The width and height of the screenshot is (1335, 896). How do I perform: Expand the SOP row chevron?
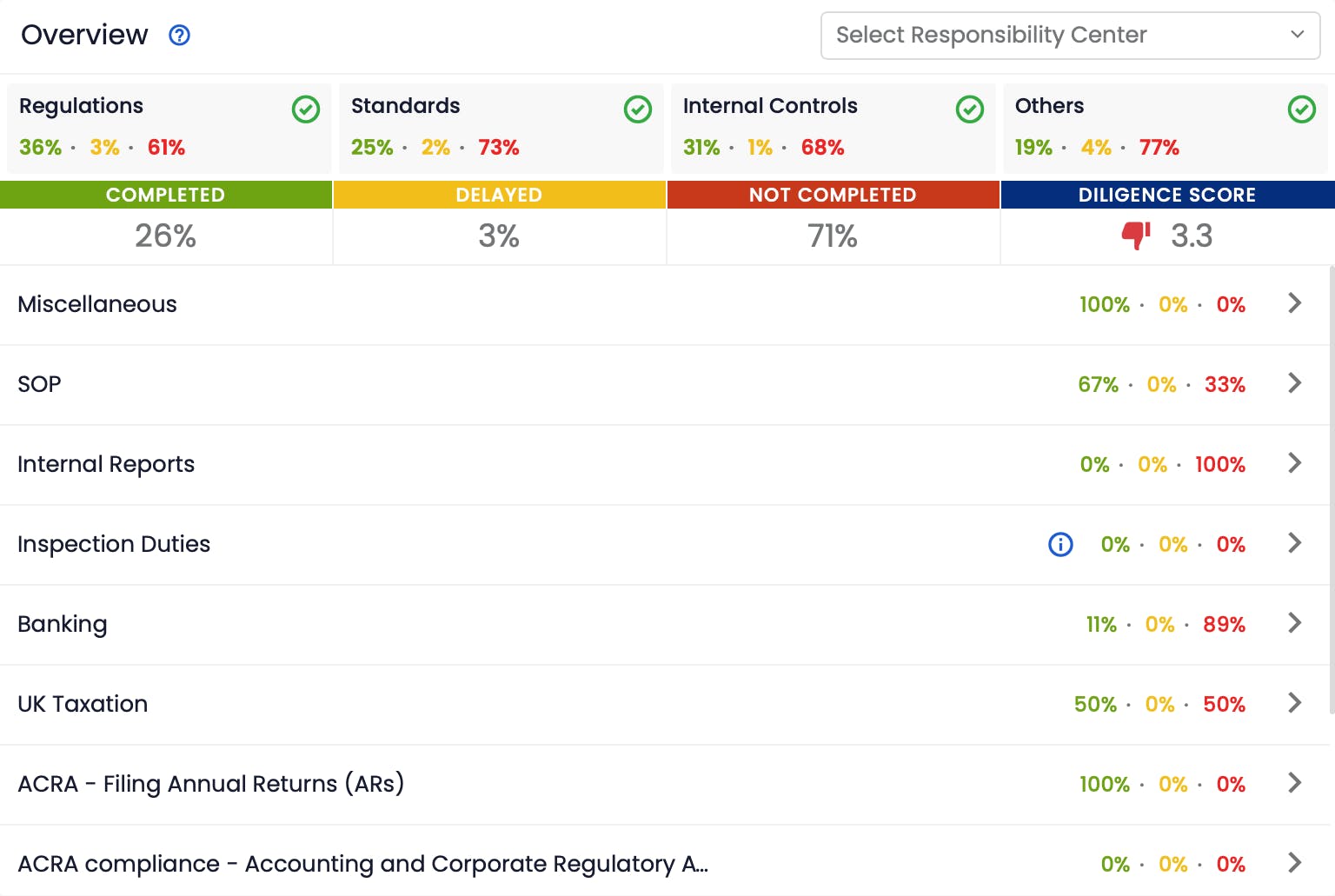click(x=1294, y=383)
